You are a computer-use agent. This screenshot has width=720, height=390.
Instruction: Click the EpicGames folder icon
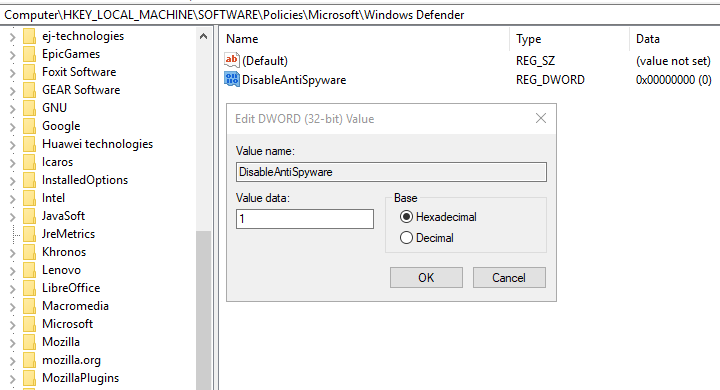[x=29, y=54]
